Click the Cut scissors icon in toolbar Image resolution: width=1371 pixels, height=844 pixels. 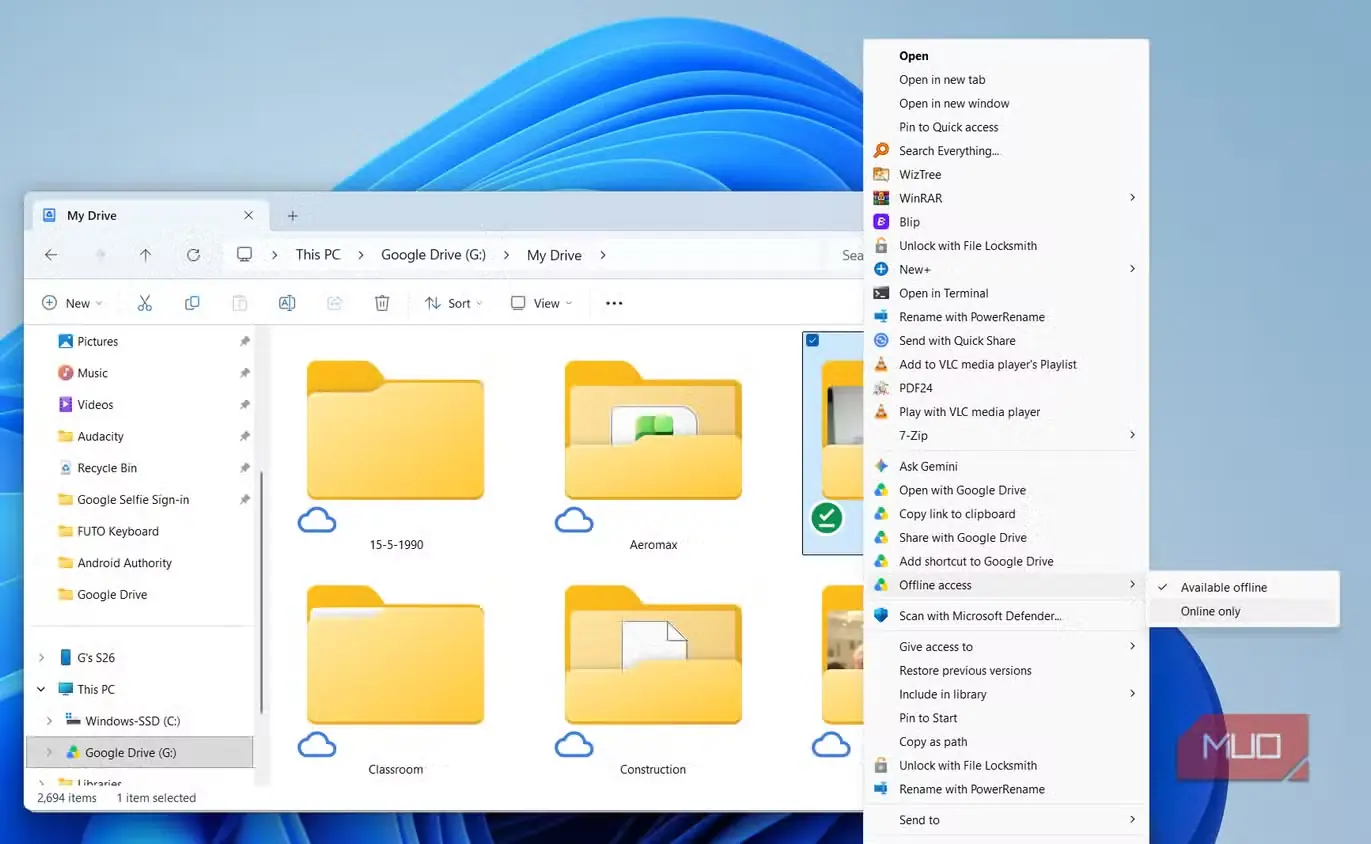click(144, 303)
